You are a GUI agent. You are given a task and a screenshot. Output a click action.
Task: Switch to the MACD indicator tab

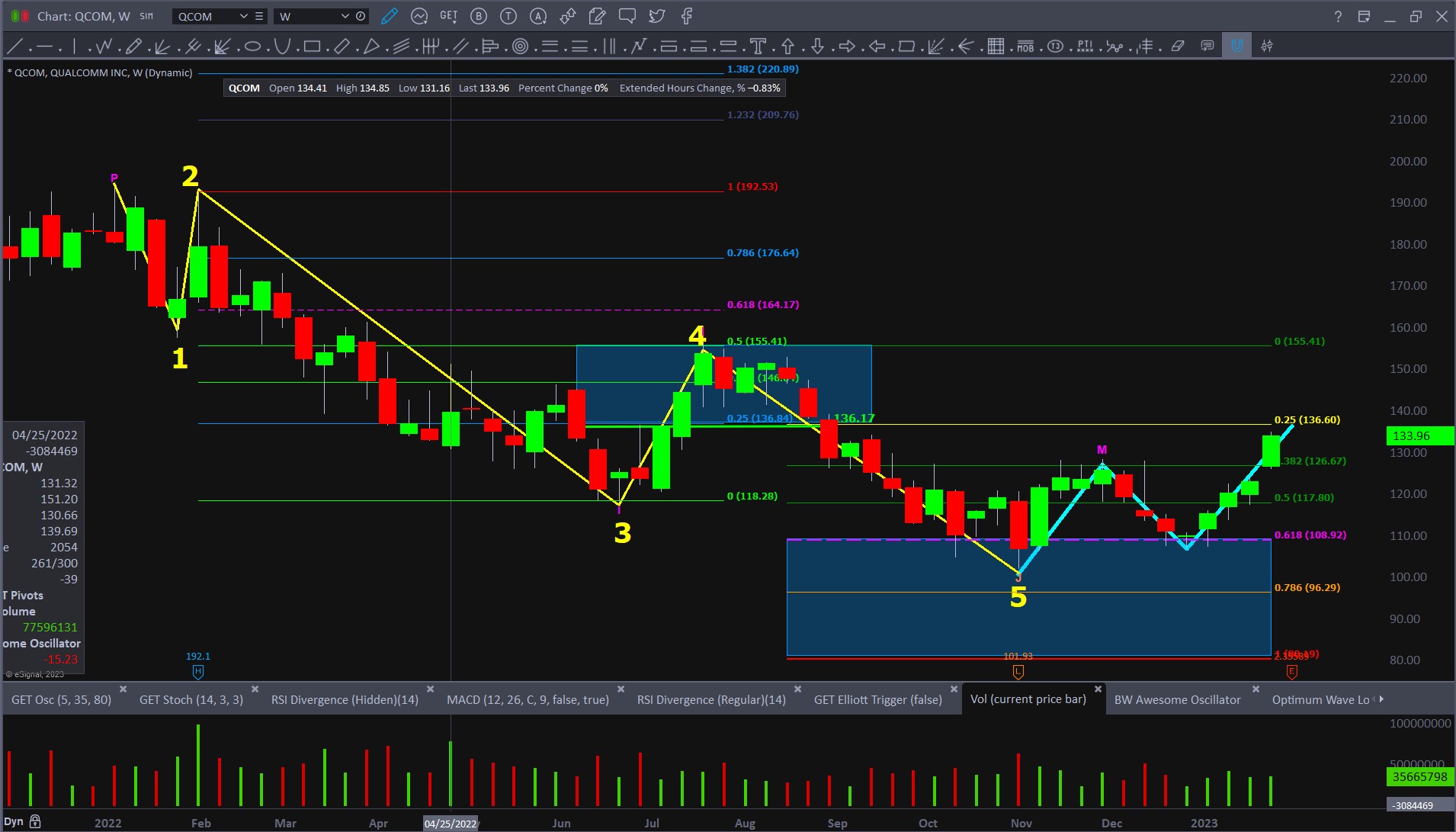tap(528, 699)
